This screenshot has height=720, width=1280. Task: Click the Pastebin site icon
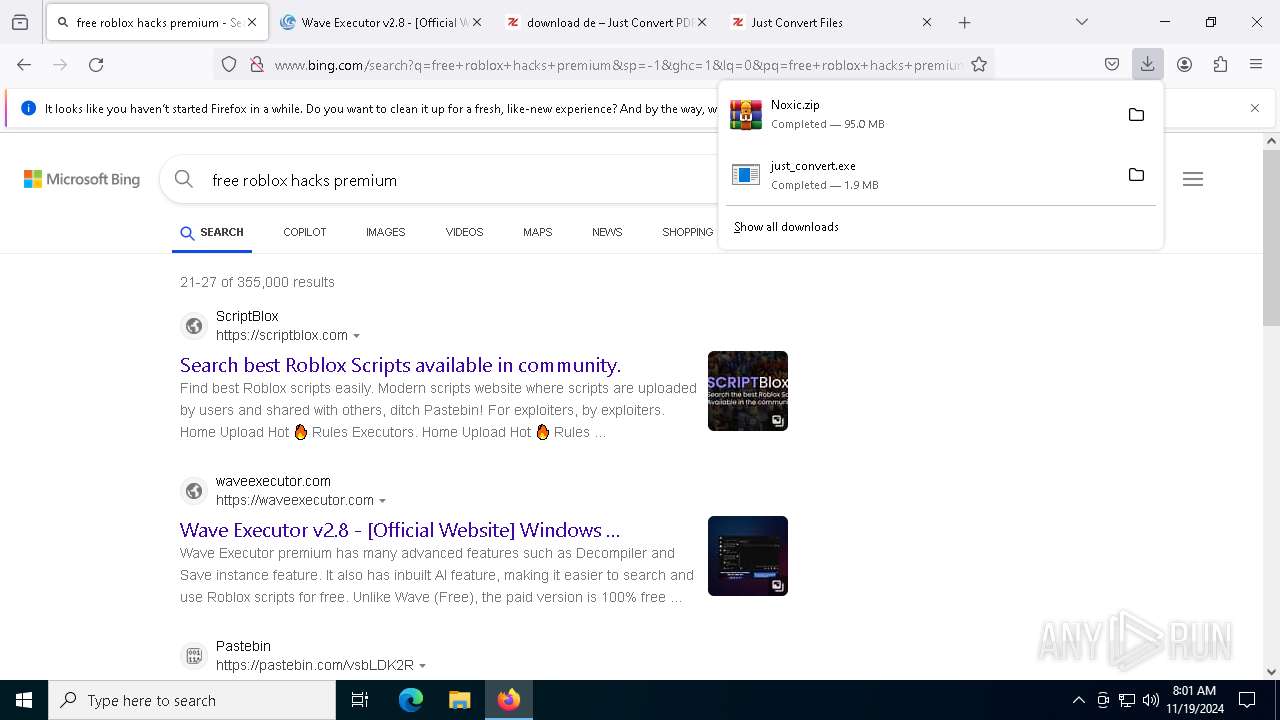click(194, 656)
